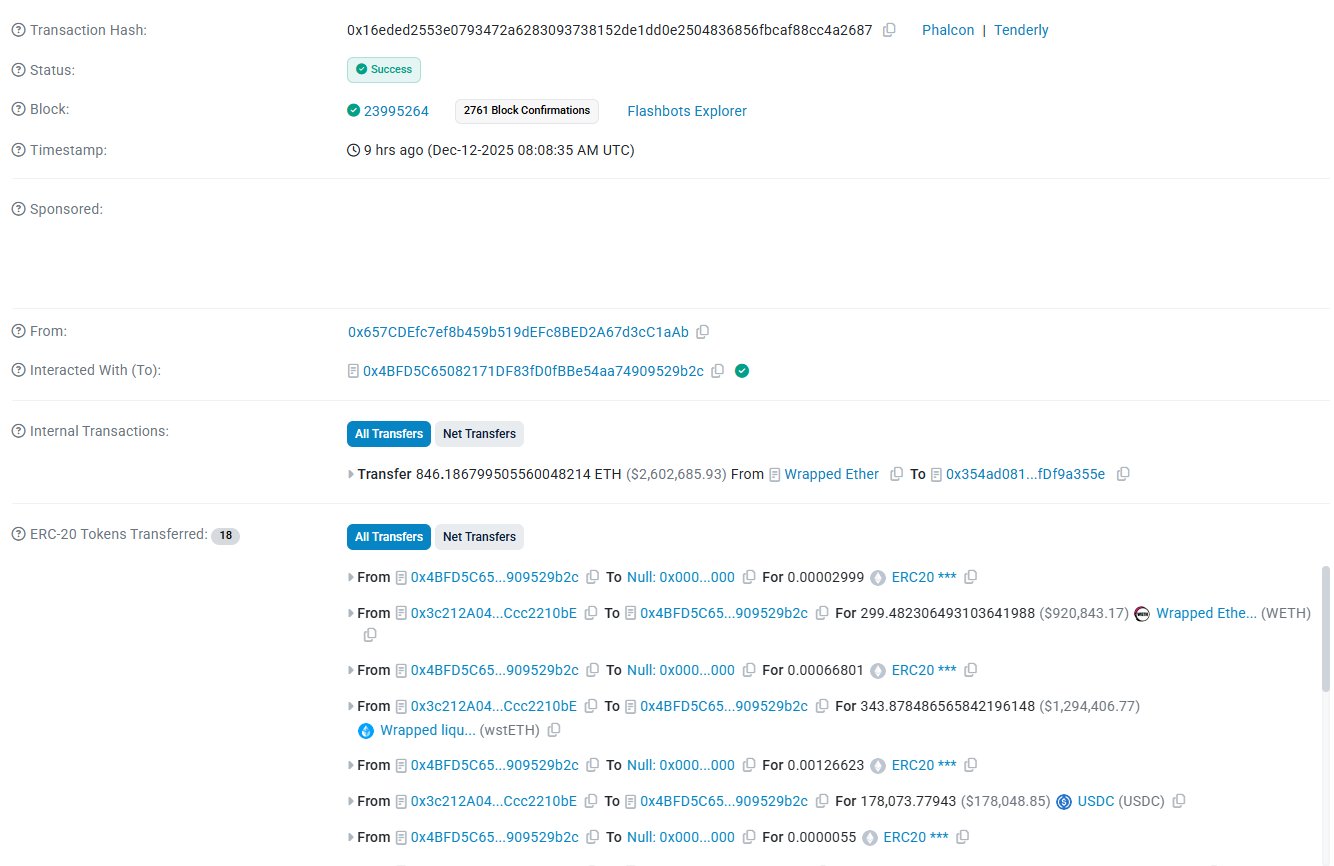
Task: Click the verified checkmark next to contract address
Action: click(x=741, y=370)
